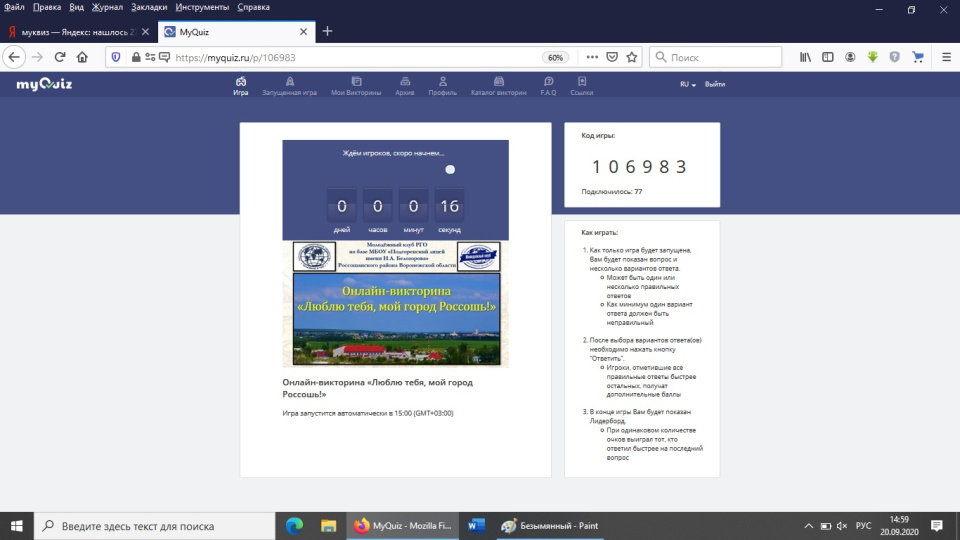
Task: Show hidden system tray icons
Action: pyautogui.click(x=808, y=526)
